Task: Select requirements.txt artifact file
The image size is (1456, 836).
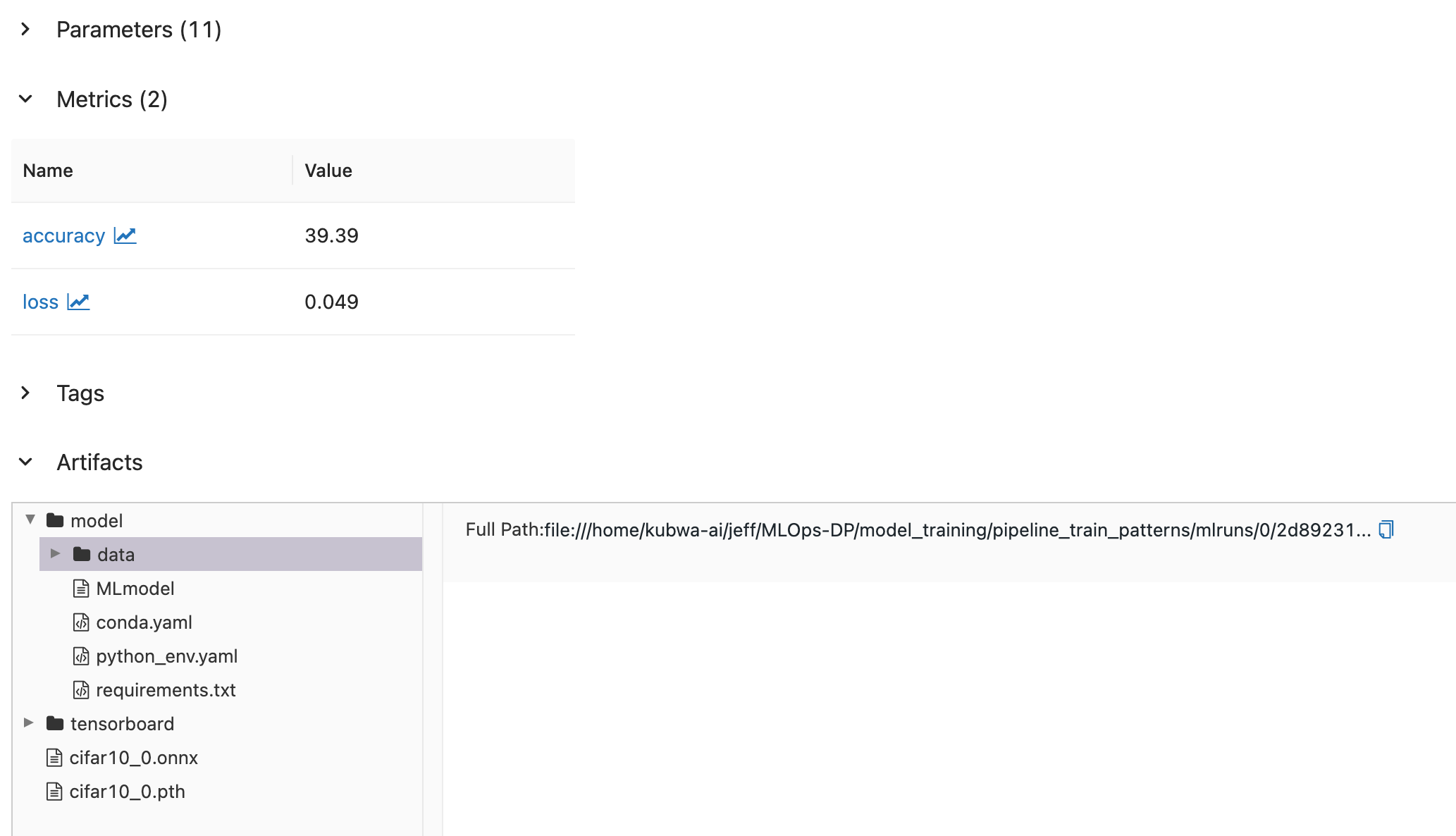Action: tap(166, 690)
